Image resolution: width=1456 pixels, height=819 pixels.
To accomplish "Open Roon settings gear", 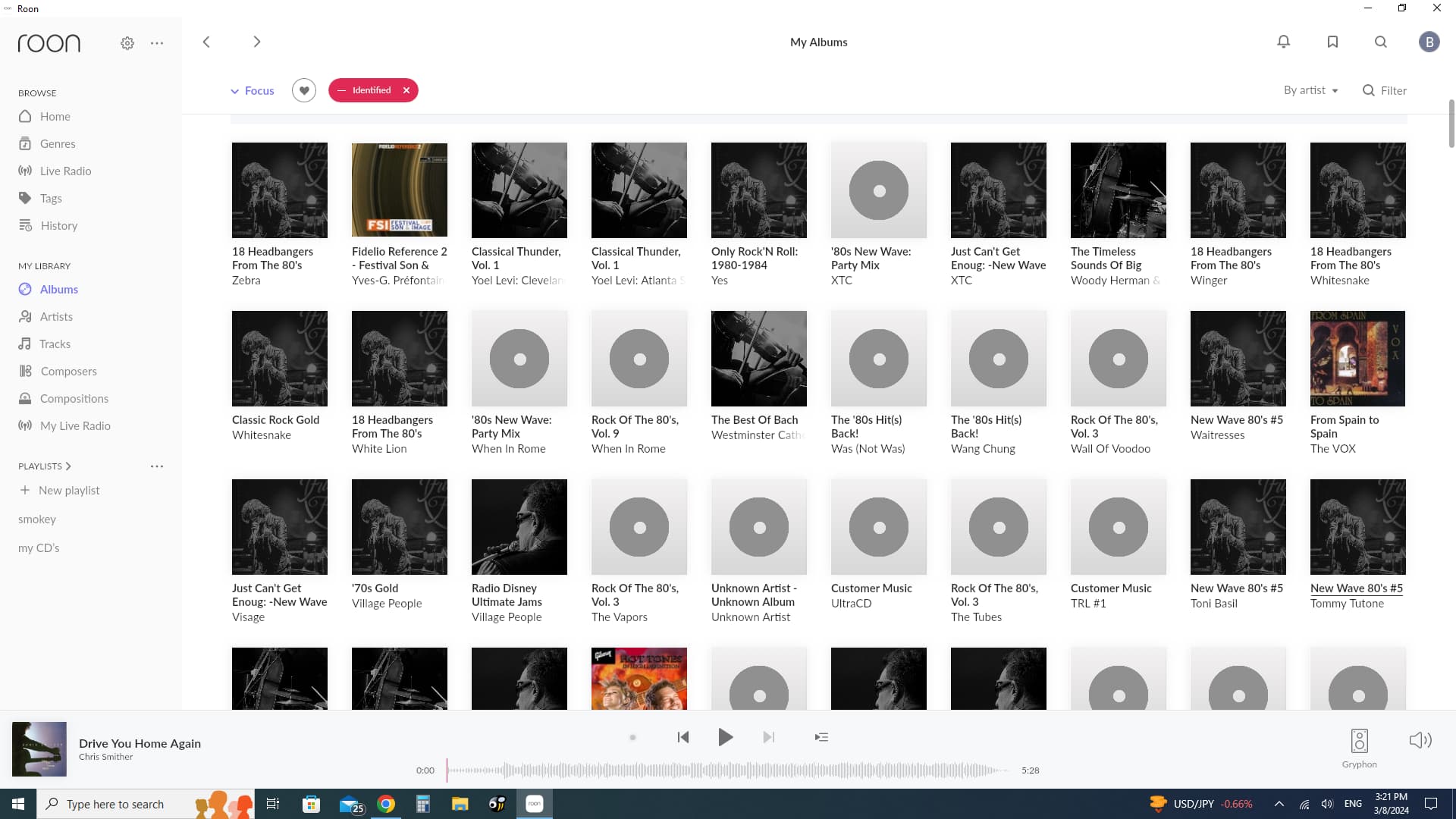I will (127, 43).
